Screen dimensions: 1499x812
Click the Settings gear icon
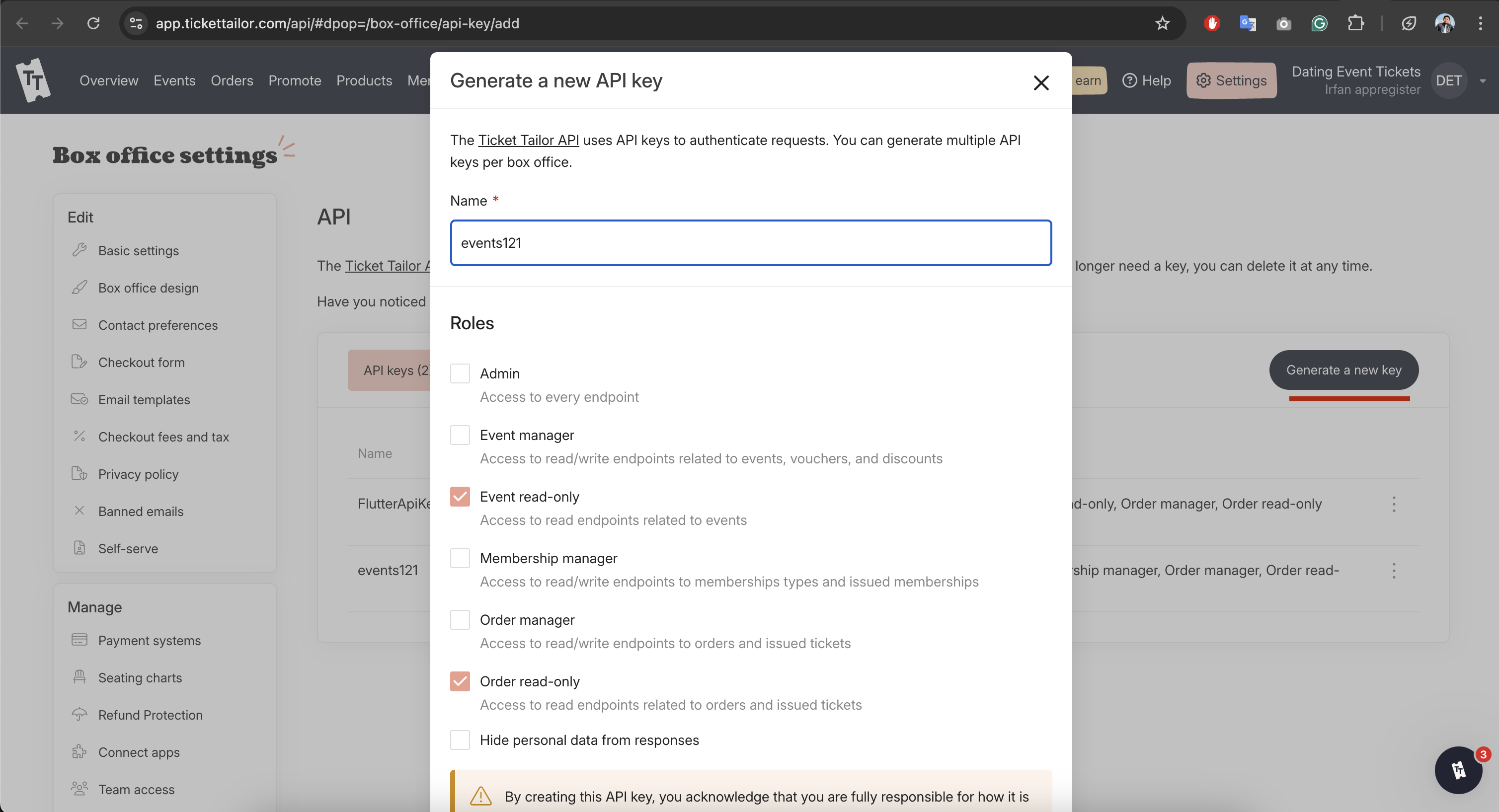(1204, 80)
